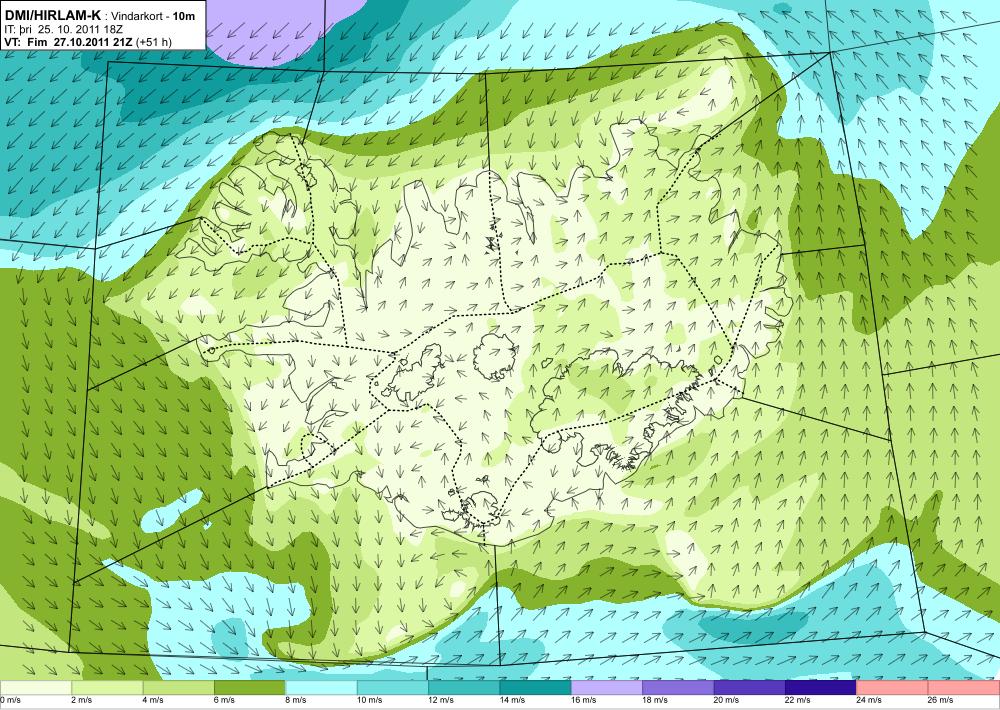Select the "Vindarkort - 10m" heading text
This screenshot has width=1000, height=710.
pos(152,17)
